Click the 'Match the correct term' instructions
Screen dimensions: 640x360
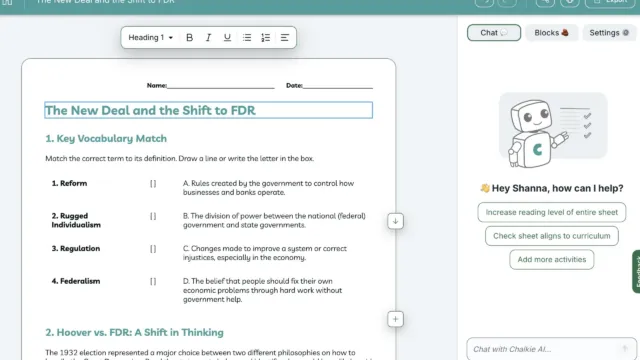[x=180, y=158]
